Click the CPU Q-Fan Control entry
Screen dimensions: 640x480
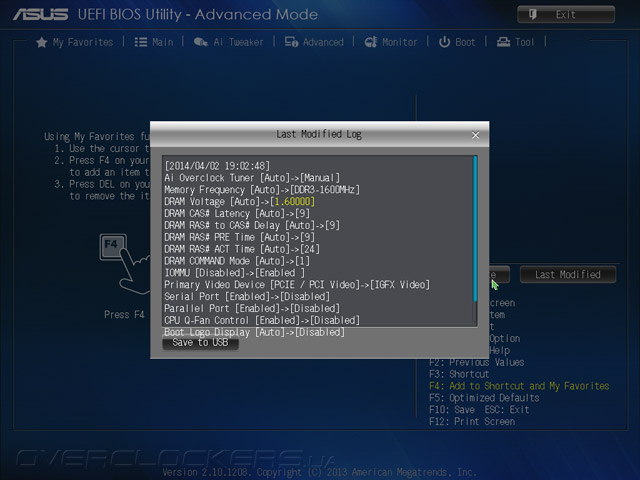262,320
